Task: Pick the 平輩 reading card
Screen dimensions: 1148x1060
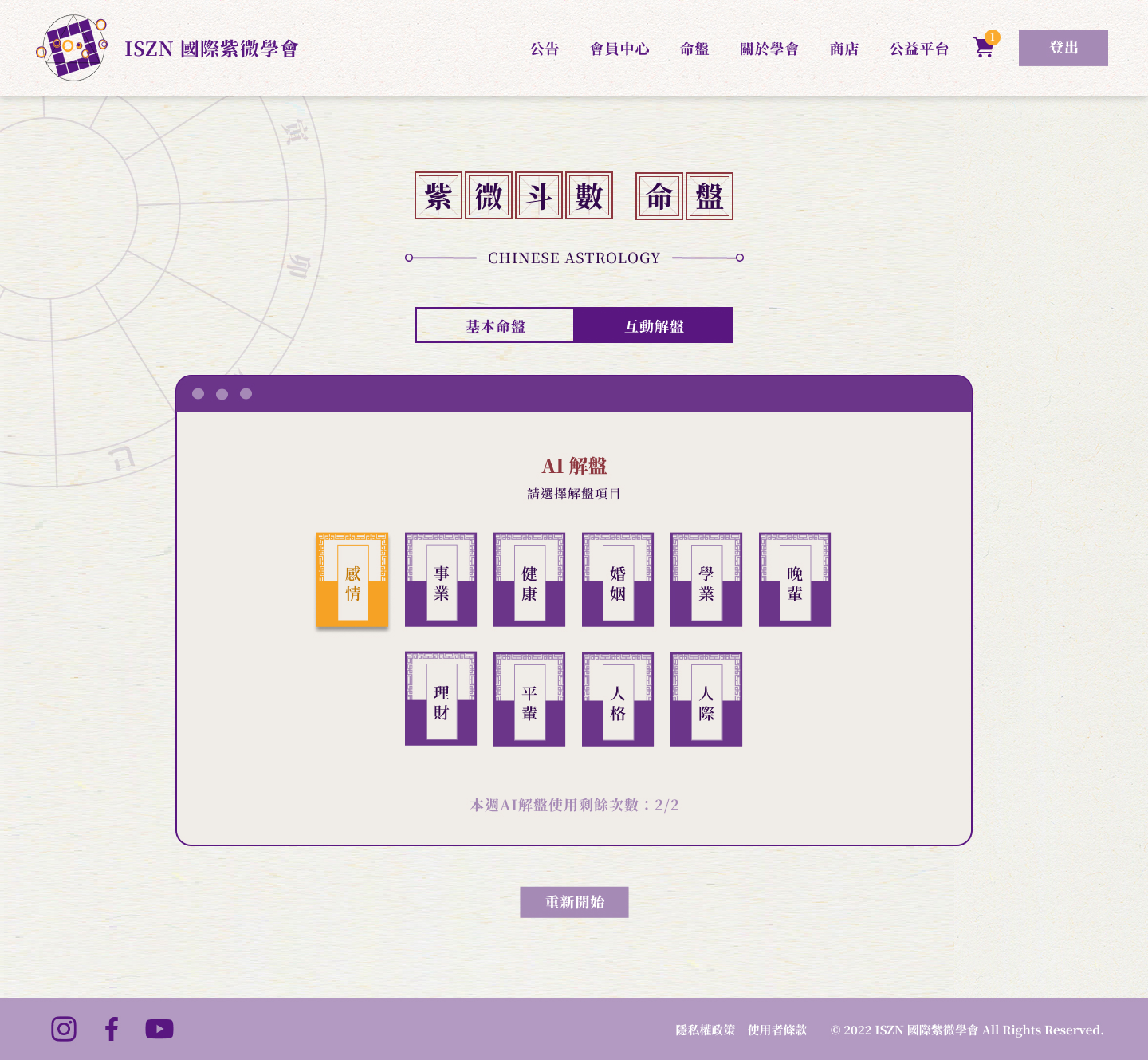Action: tap(529, 699)
